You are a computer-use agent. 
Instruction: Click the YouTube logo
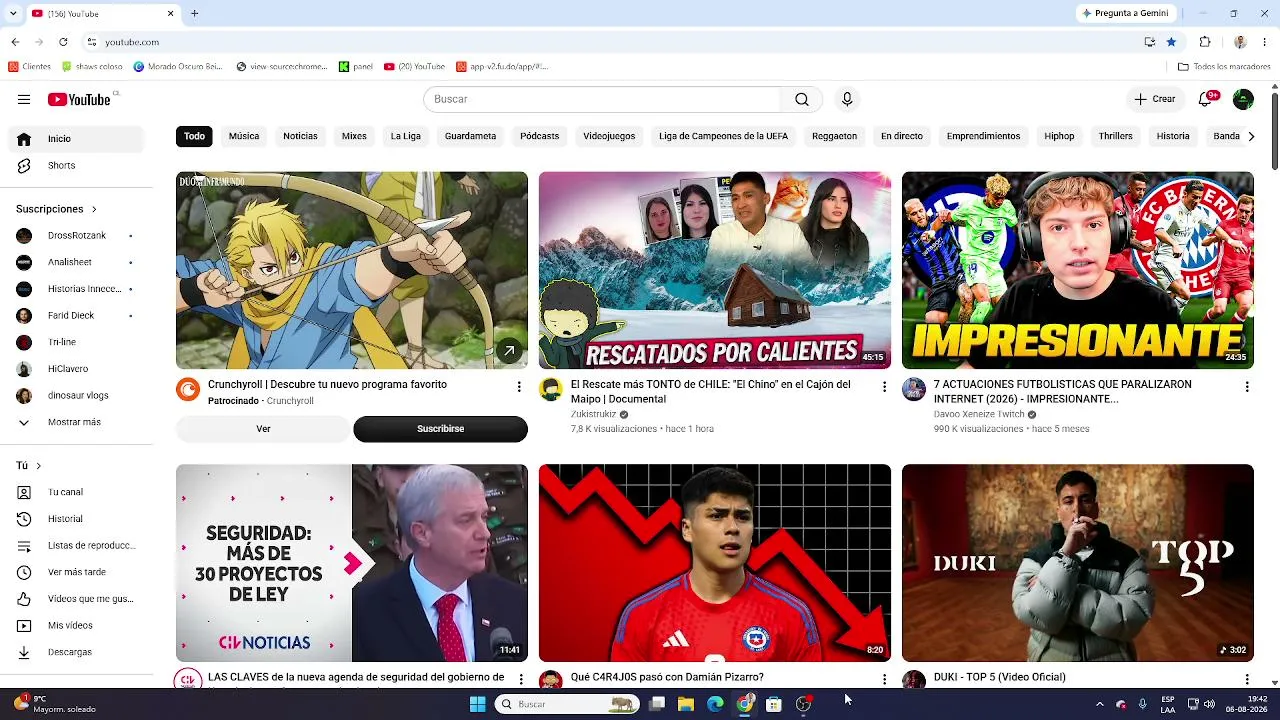coord(79,99)
